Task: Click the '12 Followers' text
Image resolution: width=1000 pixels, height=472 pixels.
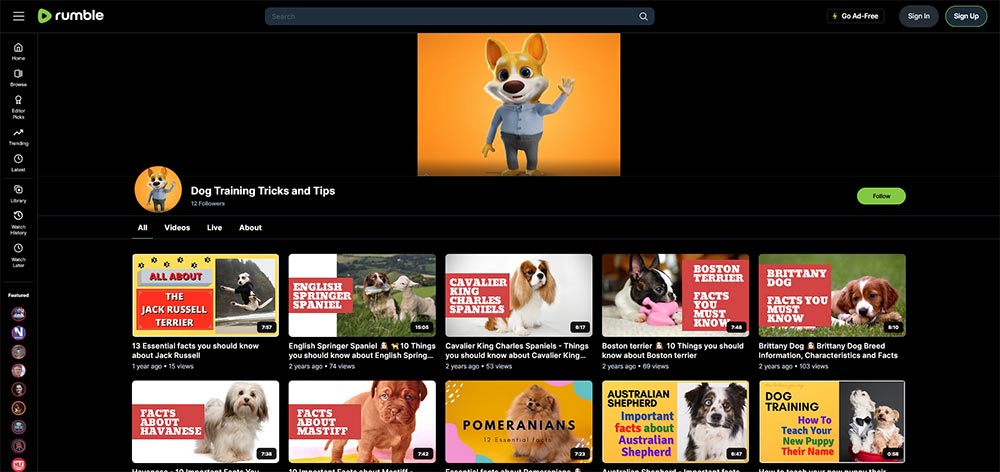Action: coord(208,204)
